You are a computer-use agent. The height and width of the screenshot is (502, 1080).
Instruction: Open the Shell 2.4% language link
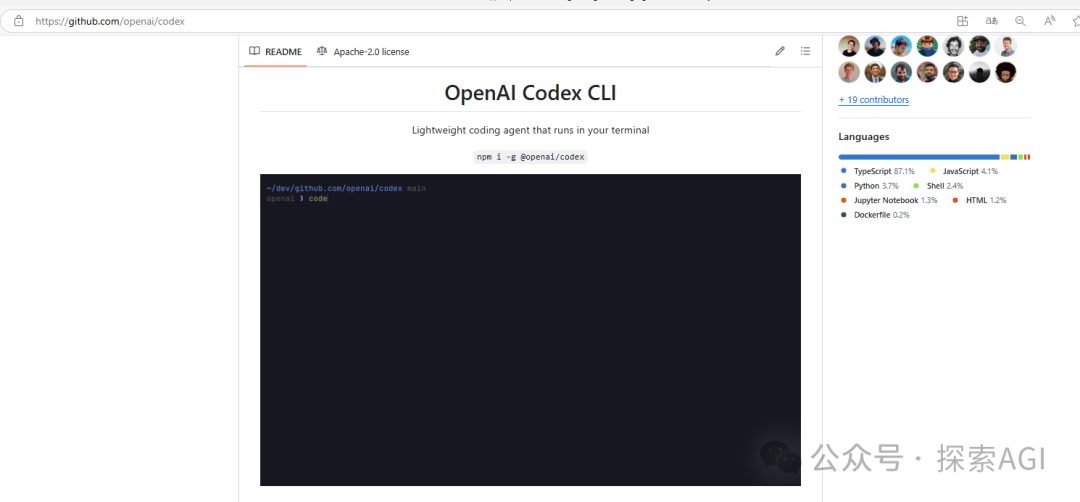(x=938, y=186)
